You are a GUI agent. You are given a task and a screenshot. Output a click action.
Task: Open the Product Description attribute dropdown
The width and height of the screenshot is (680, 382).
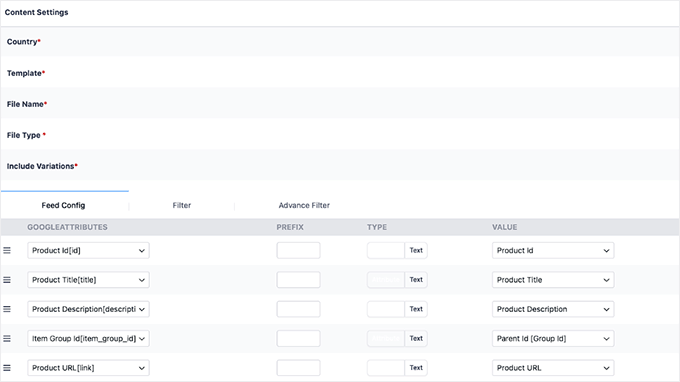(88, 309)
